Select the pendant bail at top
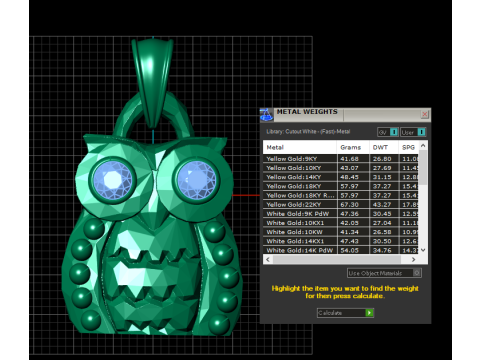The height and width of the screenshot is (360, 480). [153, 83]
